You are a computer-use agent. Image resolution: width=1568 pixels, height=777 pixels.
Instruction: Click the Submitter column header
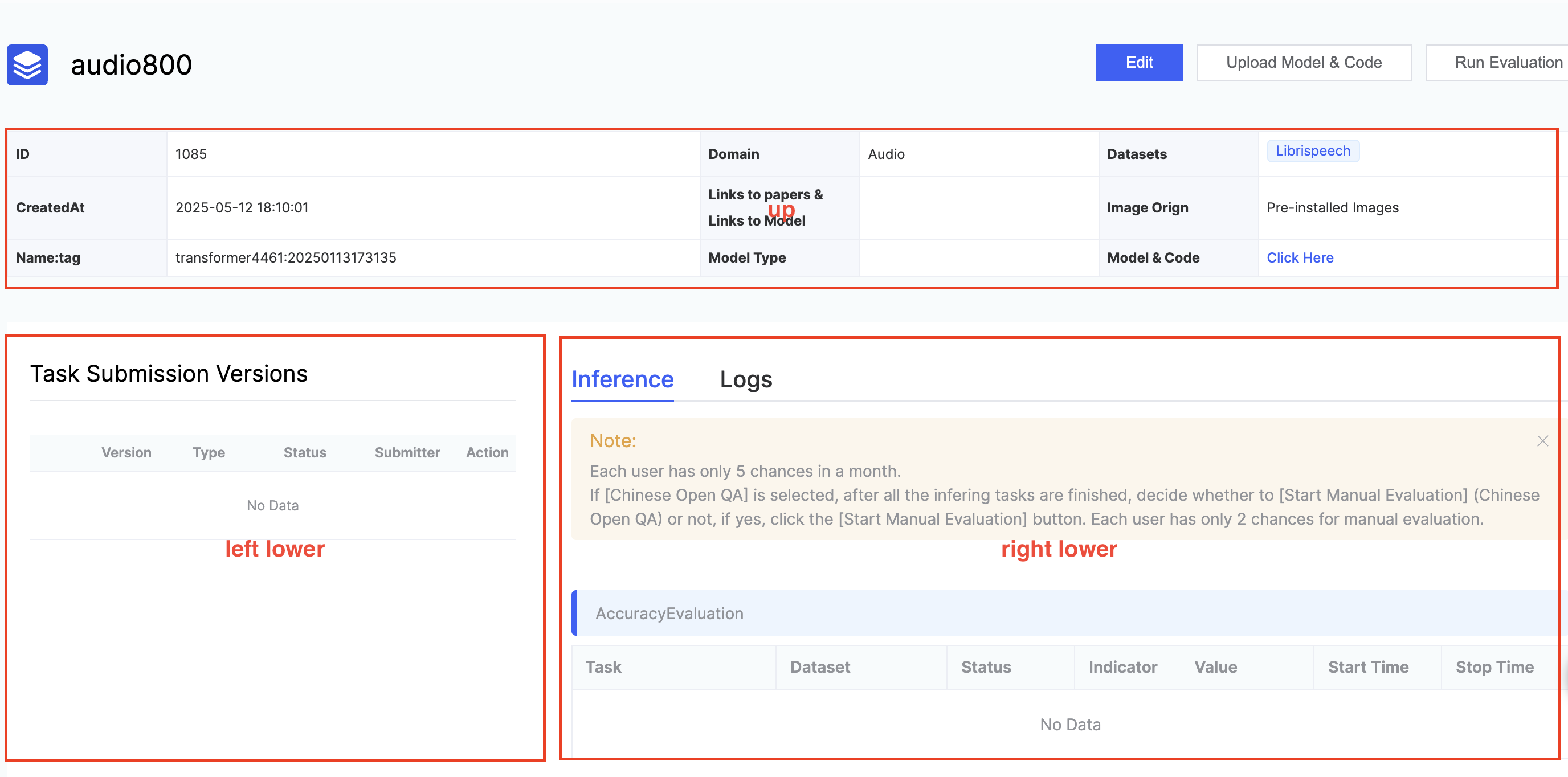[407, 453]
